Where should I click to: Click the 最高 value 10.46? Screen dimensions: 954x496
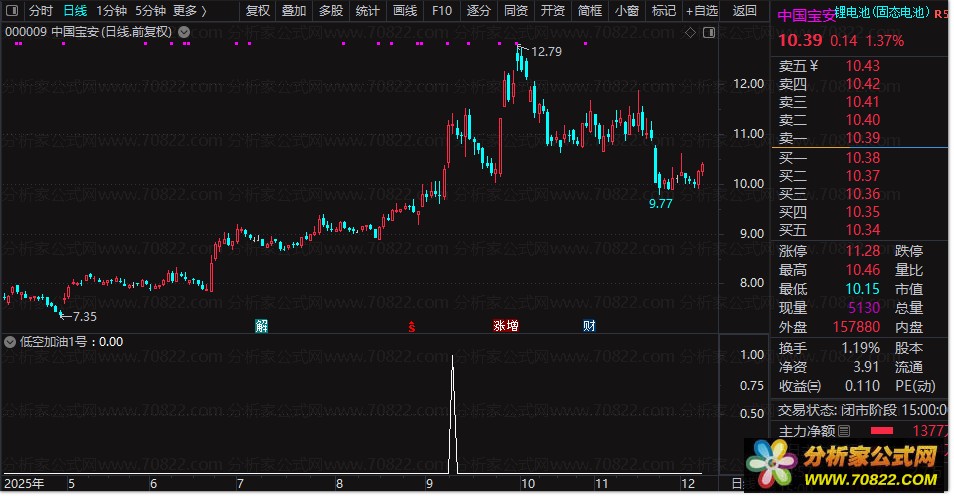[x=863, y=270]
